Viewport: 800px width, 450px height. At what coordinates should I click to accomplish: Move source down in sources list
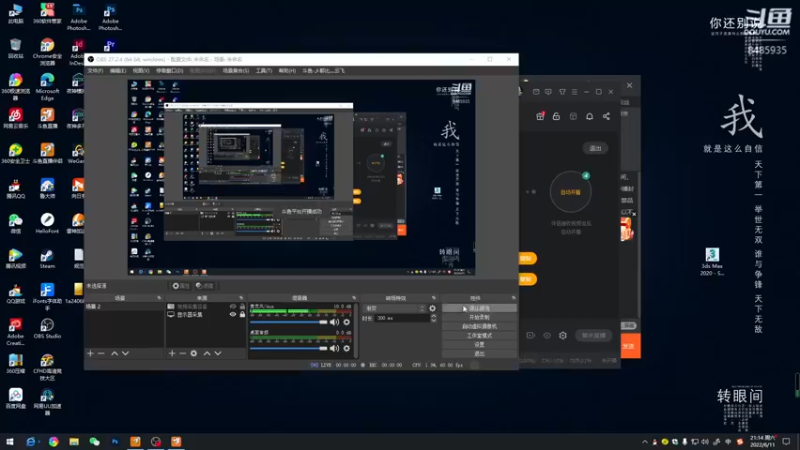click(x=218, y=353)
